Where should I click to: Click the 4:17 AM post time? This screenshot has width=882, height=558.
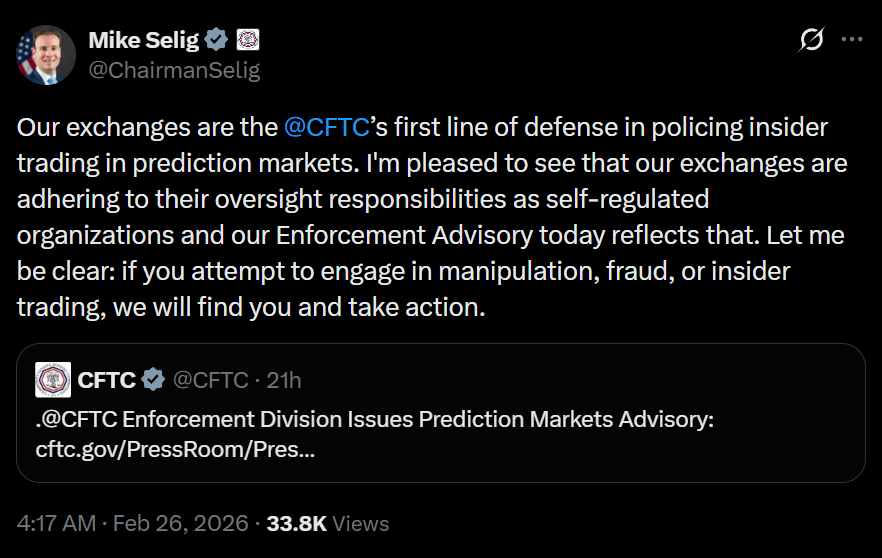point(57,523)
